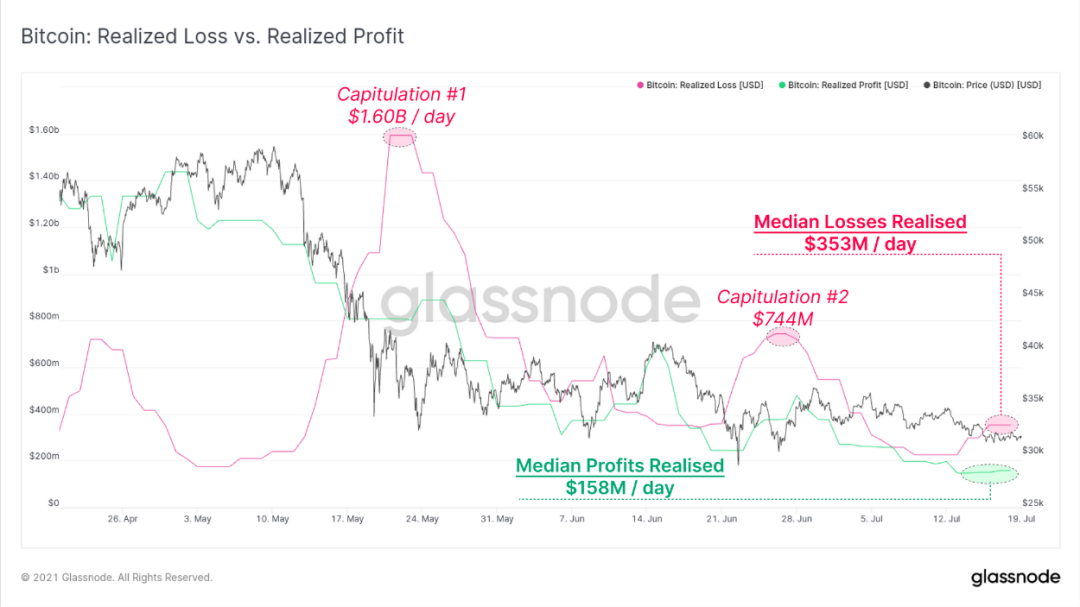Click the Median Profits Realised heading
1080x607 pixels.
620,466
